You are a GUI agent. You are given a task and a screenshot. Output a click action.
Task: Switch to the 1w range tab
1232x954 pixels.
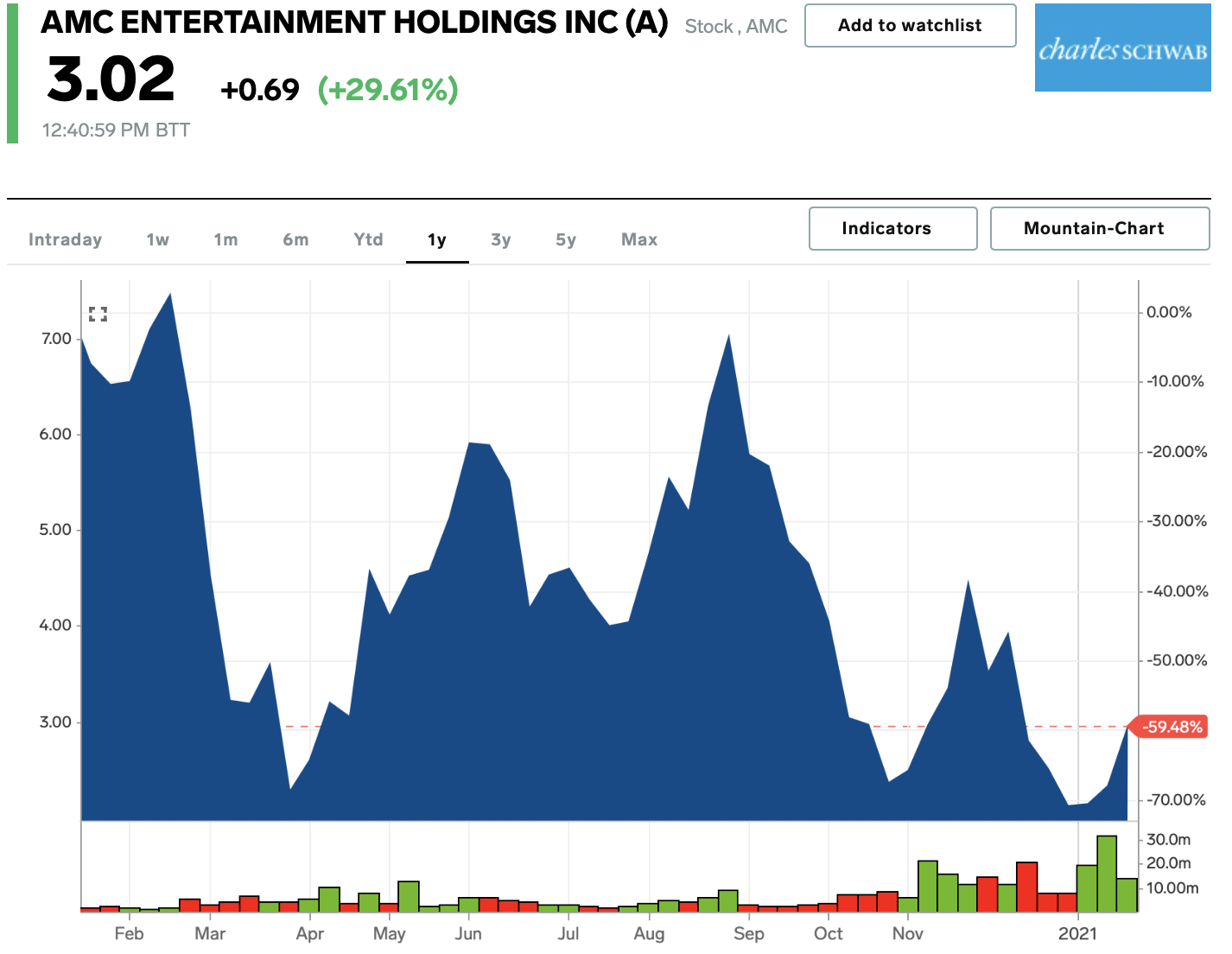tap(157, 239)
